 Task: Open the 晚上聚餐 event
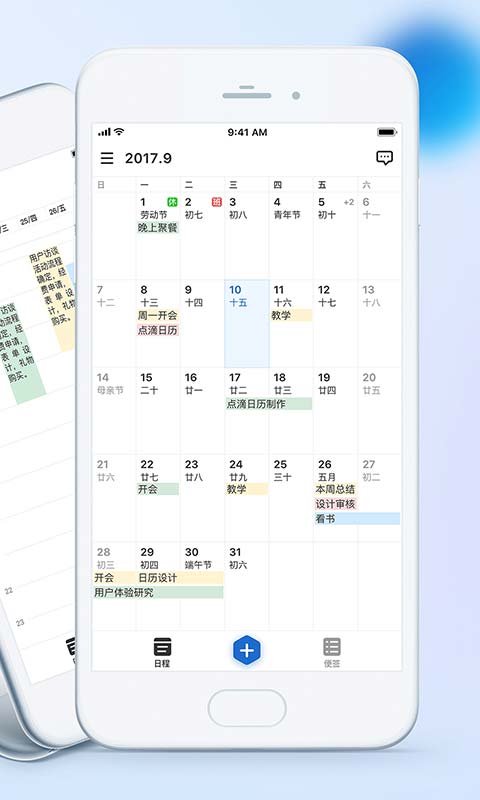click(x=158, y=228)
